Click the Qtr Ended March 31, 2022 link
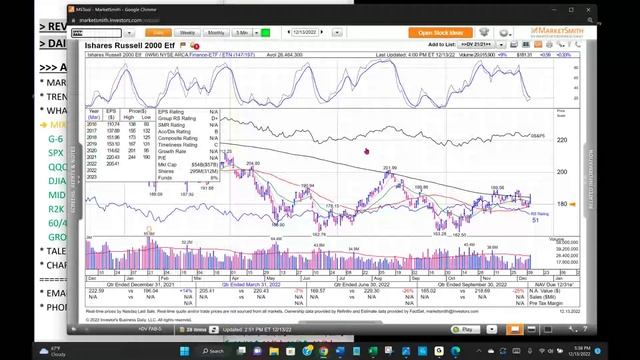 [251, 284]
